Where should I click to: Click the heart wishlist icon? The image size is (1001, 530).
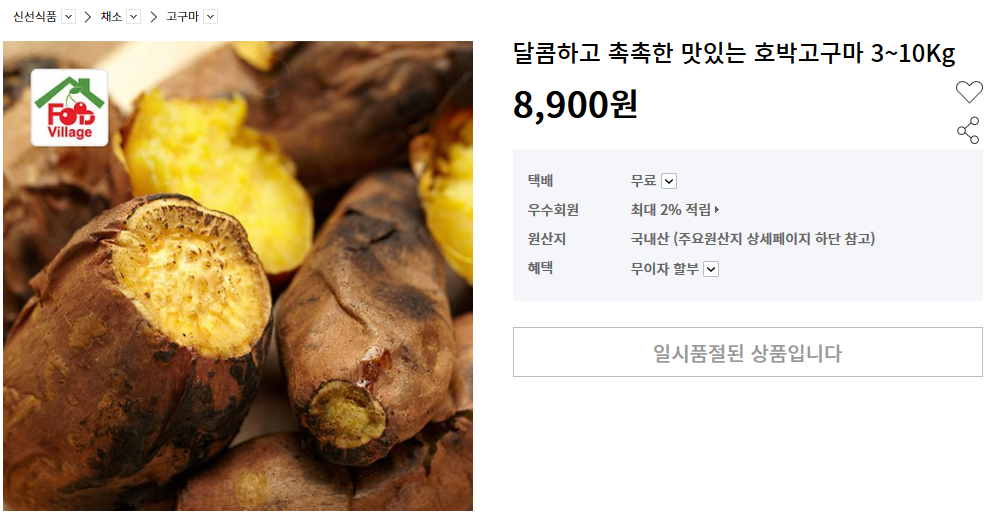968,92
